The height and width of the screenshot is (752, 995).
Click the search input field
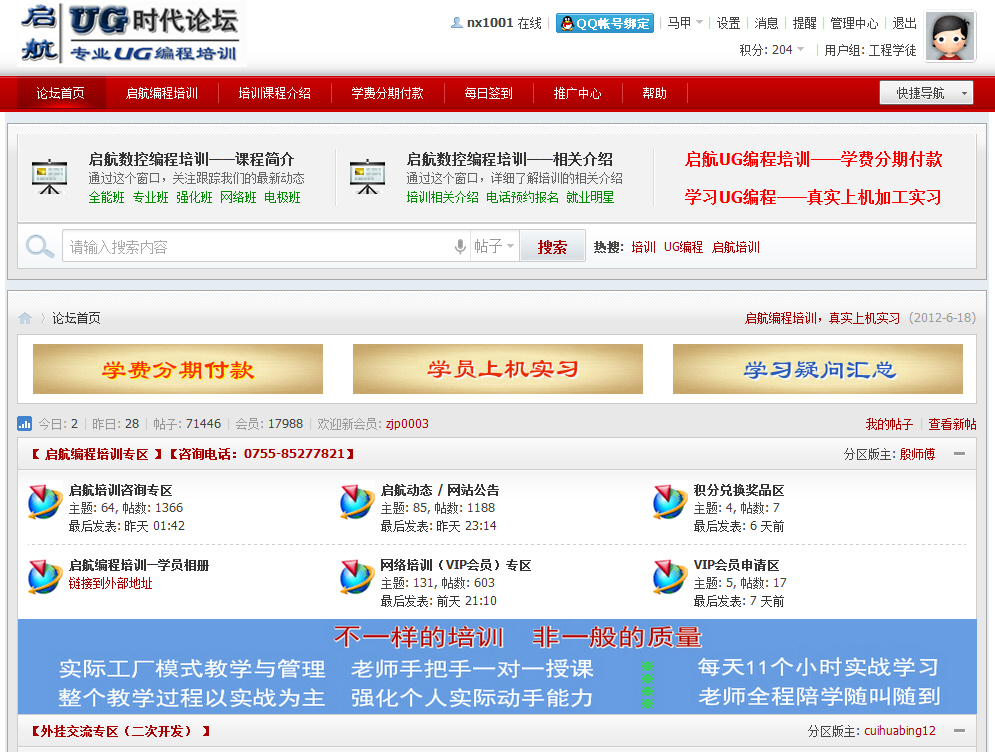[x=258, y=246]
